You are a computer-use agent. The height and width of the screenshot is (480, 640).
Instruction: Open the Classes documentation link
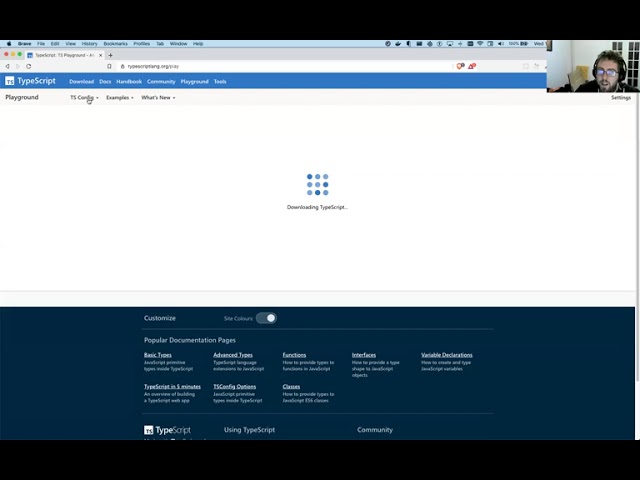[x=291, y=387]
